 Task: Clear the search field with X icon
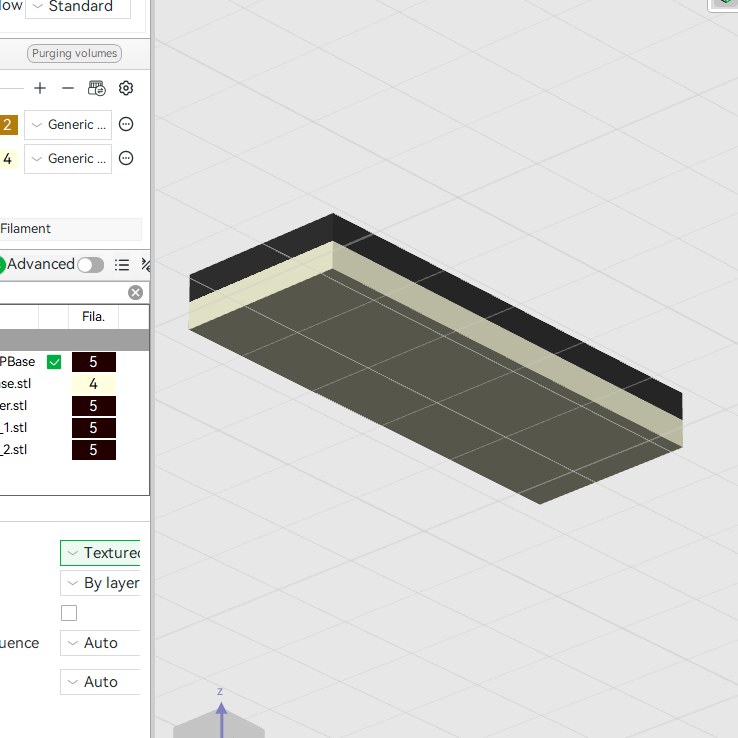(136, 293)
